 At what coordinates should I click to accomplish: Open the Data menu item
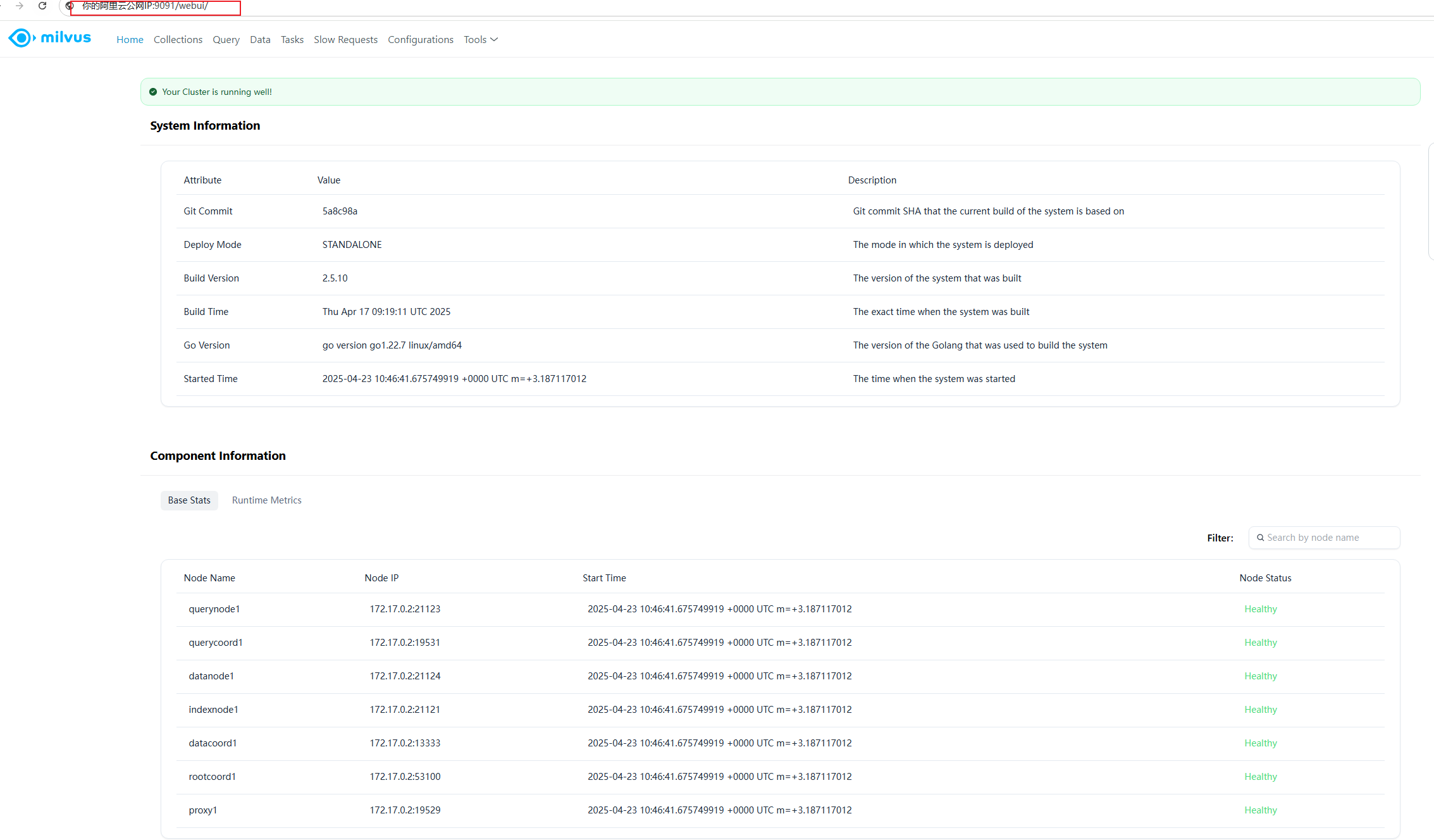[x=260, y=39]
